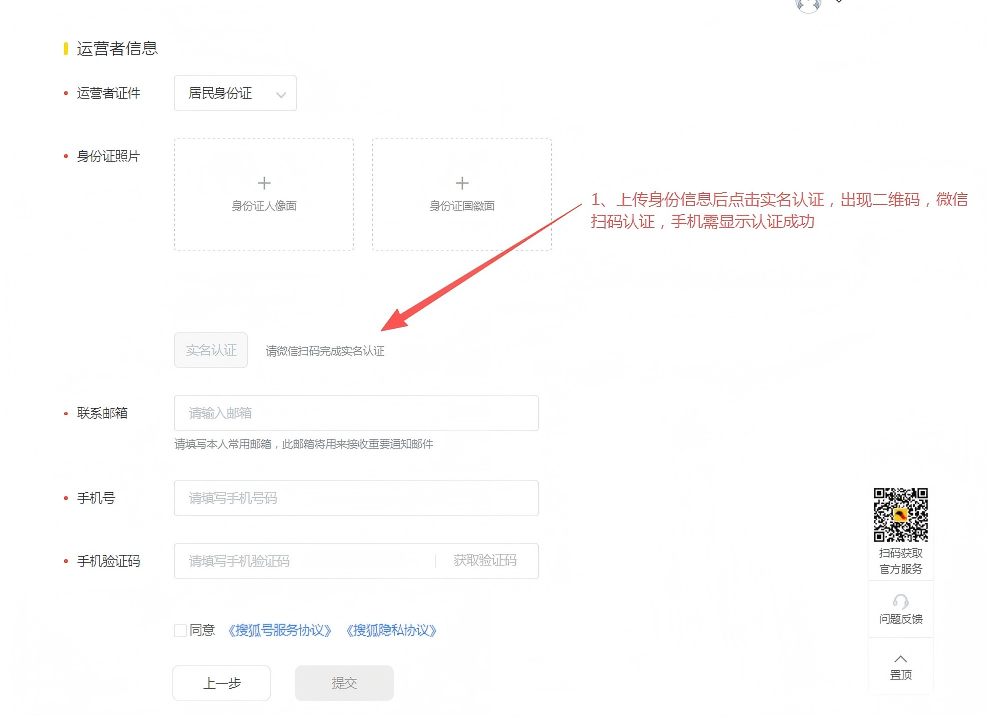This screenshot has height=717, width=987.
Task: Click the plus icon for 身份证人像面 upload
Action: click(264, 183)
